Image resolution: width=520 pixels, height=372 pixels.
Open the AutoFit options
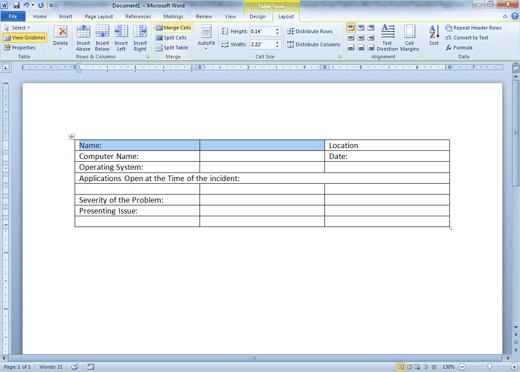[206, 38]
